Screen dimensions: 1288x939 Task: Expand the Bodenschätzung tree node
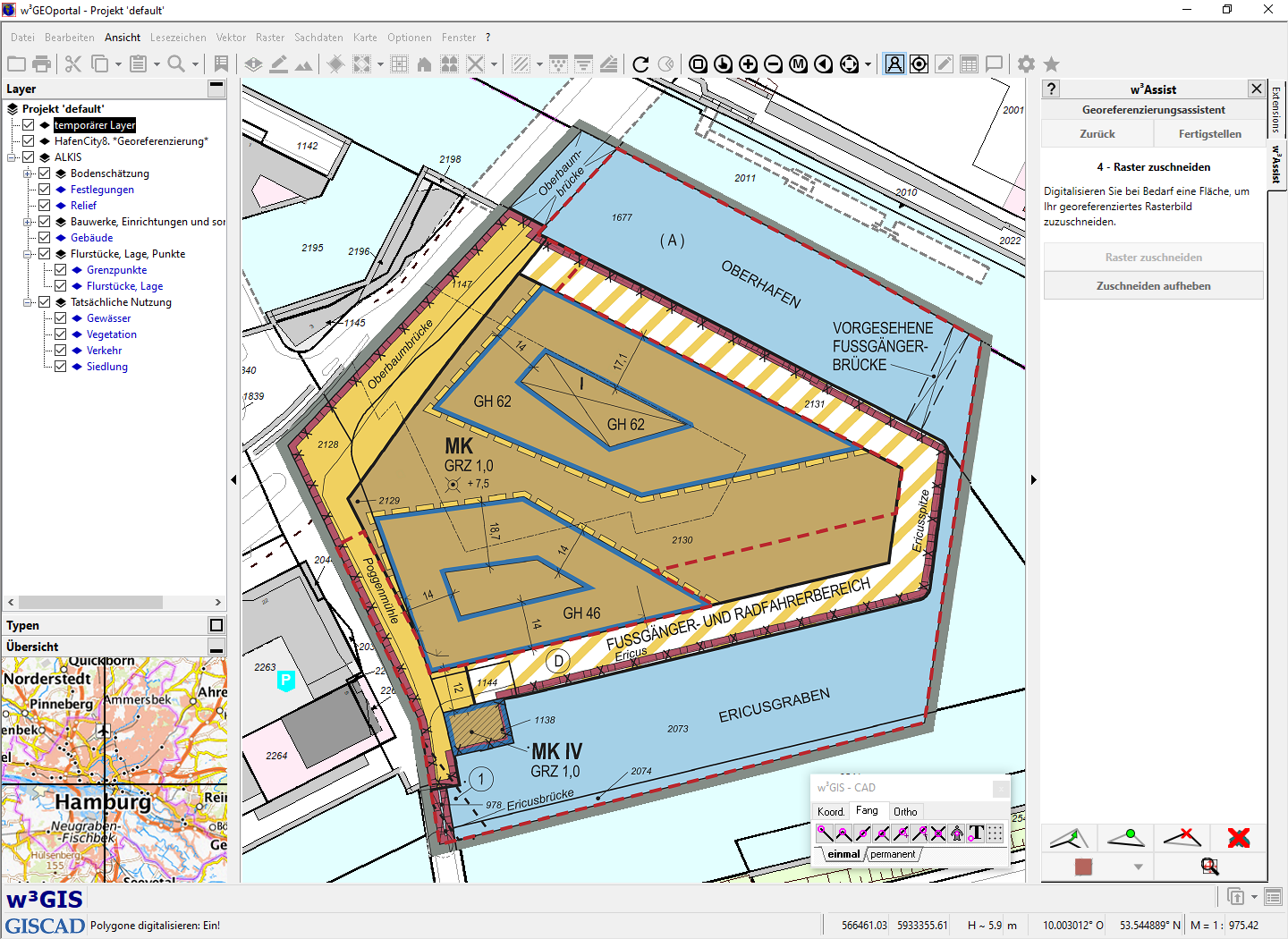tap(29, 173)
